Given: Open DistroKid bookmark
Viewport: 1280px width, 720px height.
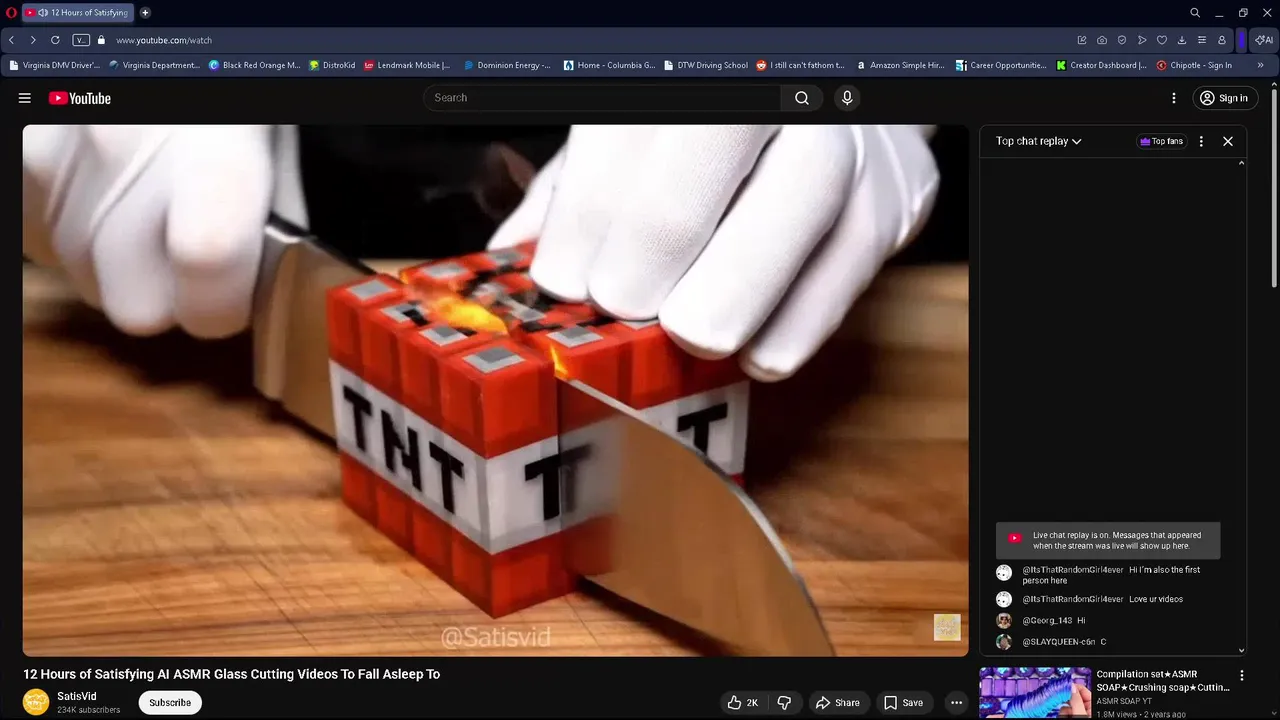Looking at the screenshot, I should pyautogui.click(x=332, y=65).
